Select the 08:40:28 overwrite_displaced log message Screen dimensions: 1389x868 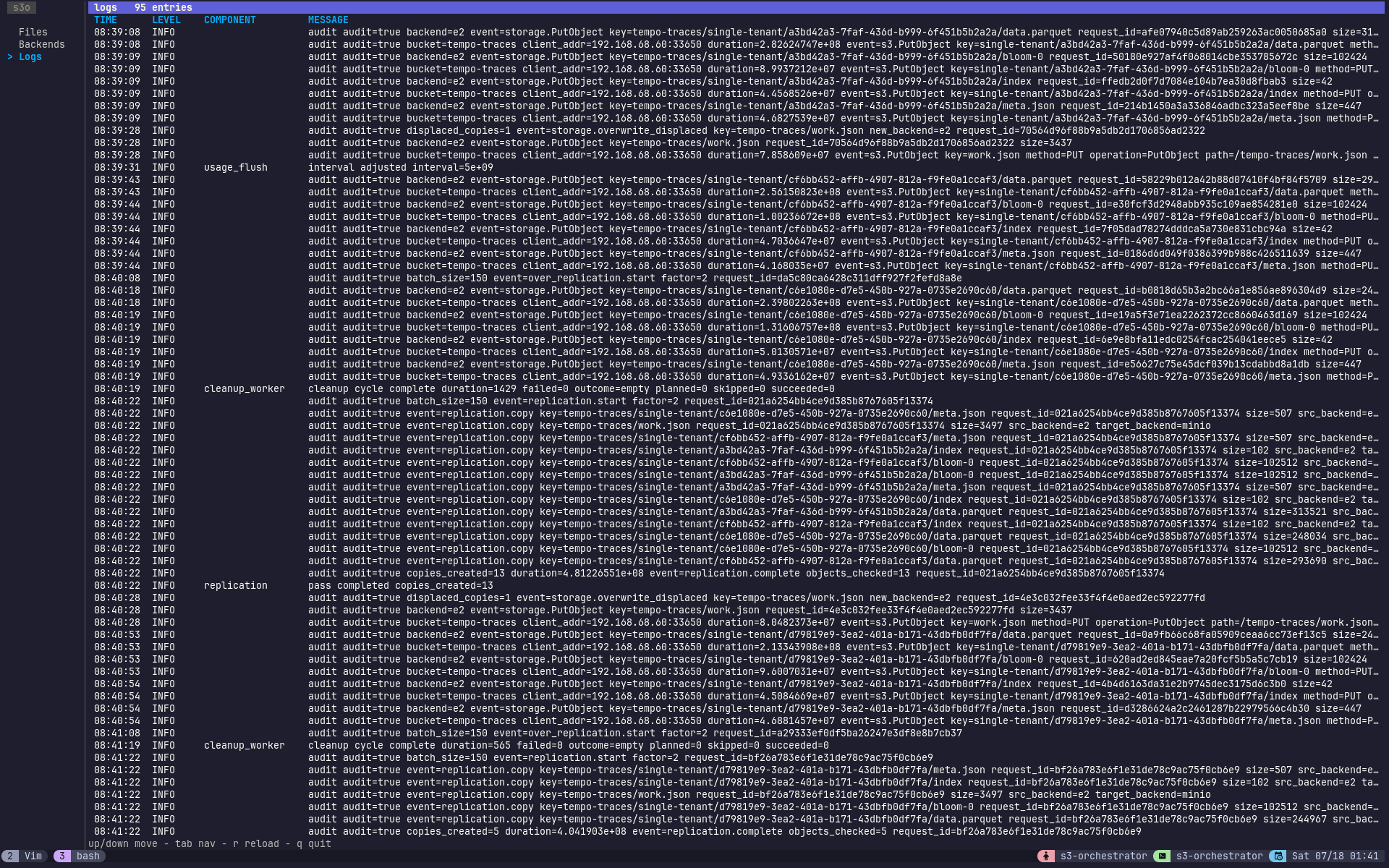[757, 598]
